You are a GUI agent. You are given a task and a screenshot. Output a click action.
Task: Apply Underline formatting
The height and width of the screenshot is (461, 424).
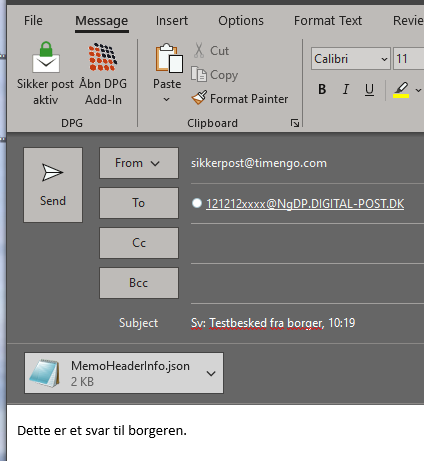369,89
